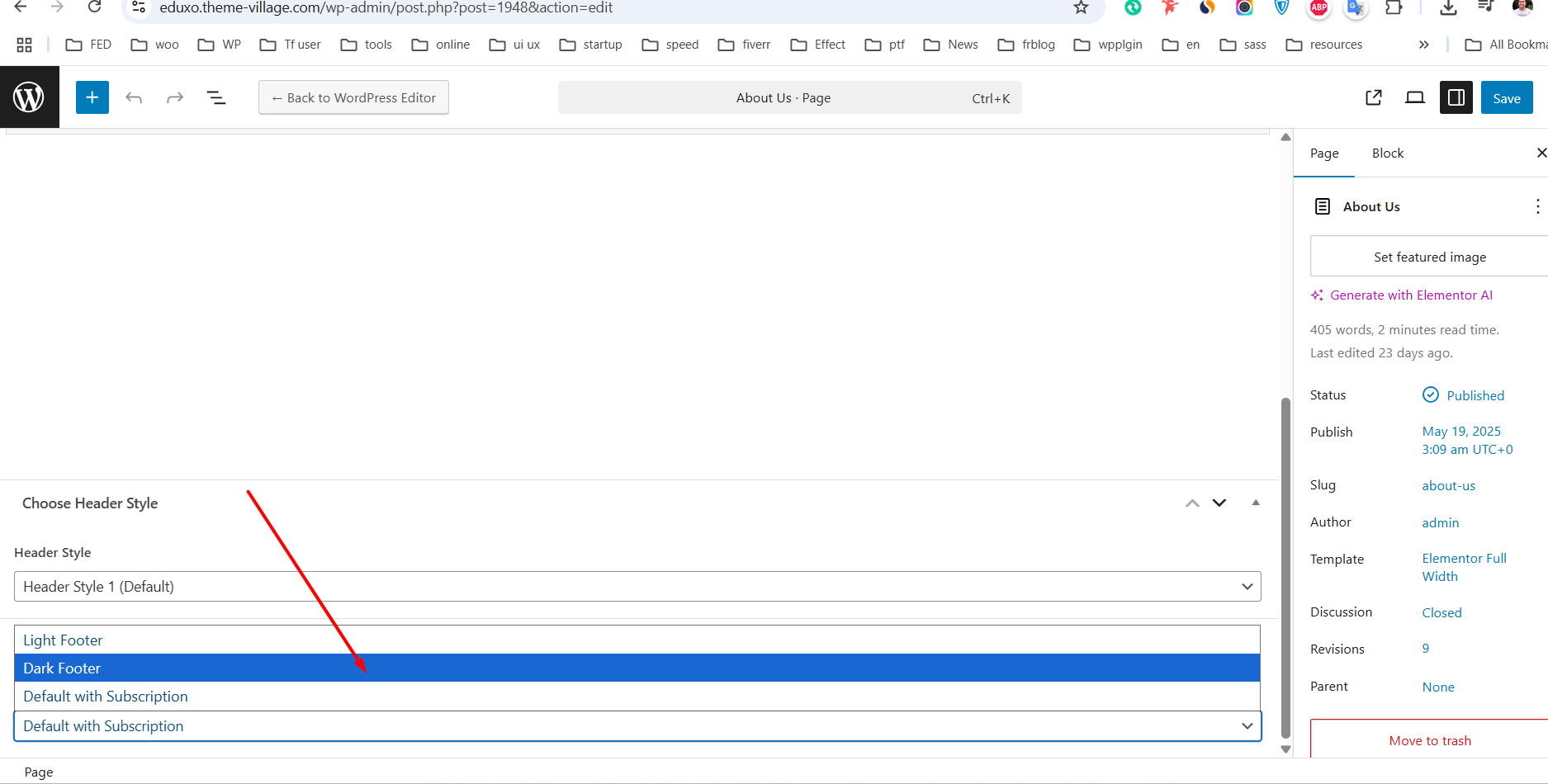Open the Header Style dropdown
This screenshot has height=784, width=1548.
pos(637,586)
